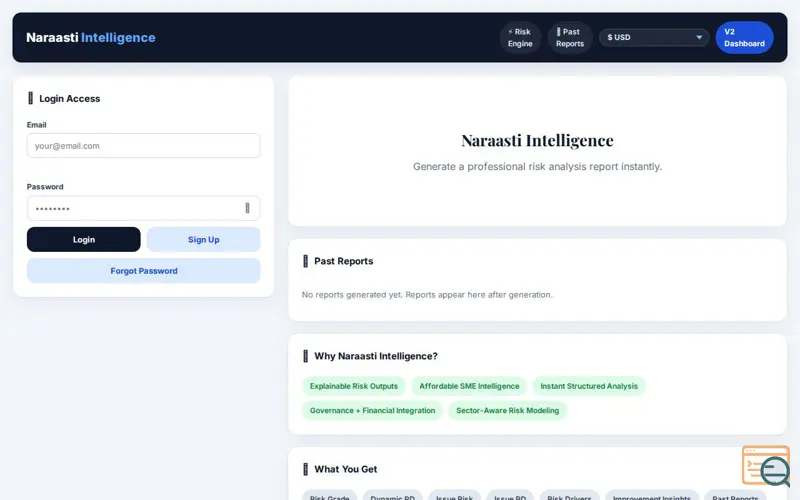The height and width of the screenshot is (500, 800).
Task: Click the Why Naraasti Intelligence? heading
Action: (x=376, y=356)
